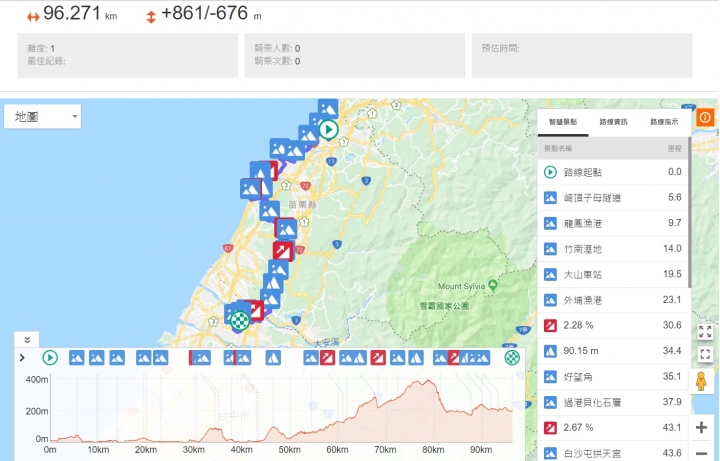Switch to the 智慧景點 tab
Image resolution: width=720 pixels, height=461 pixels.
click(563, 122)
